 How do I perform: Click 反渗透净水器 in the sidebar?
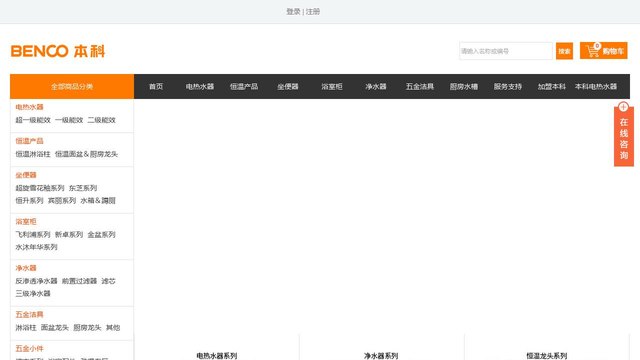[x=36, y=281]
